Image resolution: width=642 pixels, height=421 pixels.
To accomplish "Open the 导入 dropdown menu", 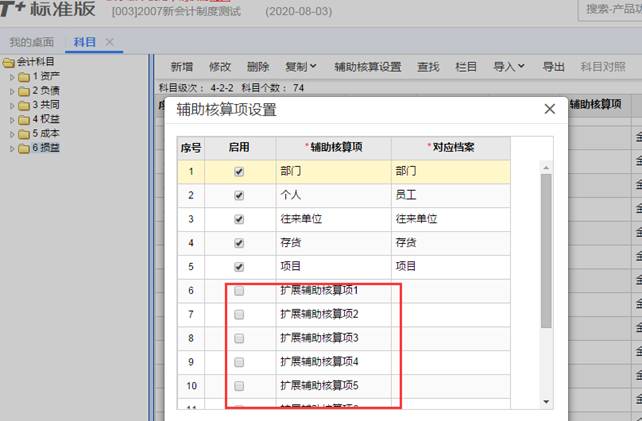I will [x=509, y=67].
